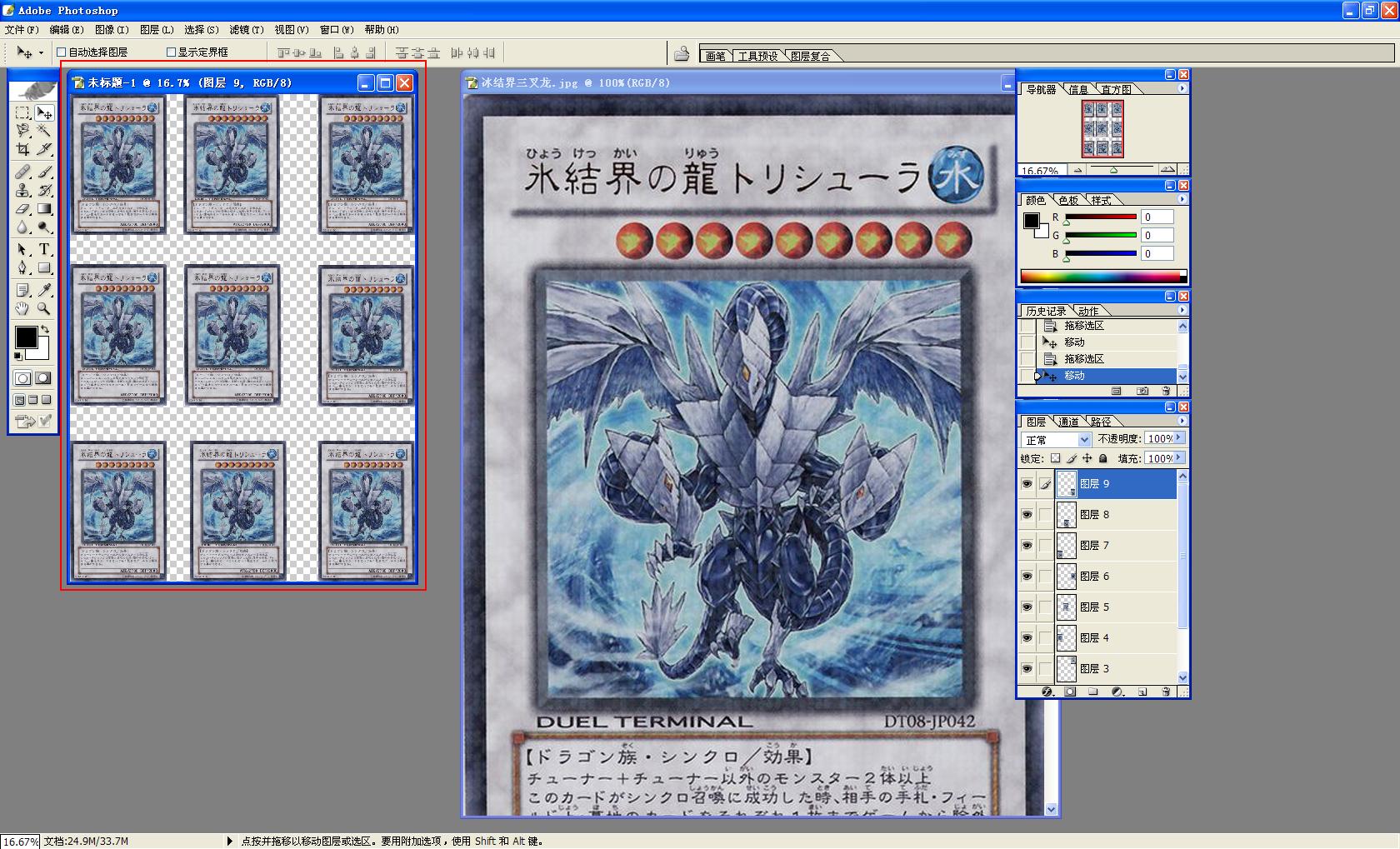The width and height of the screenshot is (1400, 849).
Task: Toggle lock transparent pixels
Action: (x=1056, y=458)
